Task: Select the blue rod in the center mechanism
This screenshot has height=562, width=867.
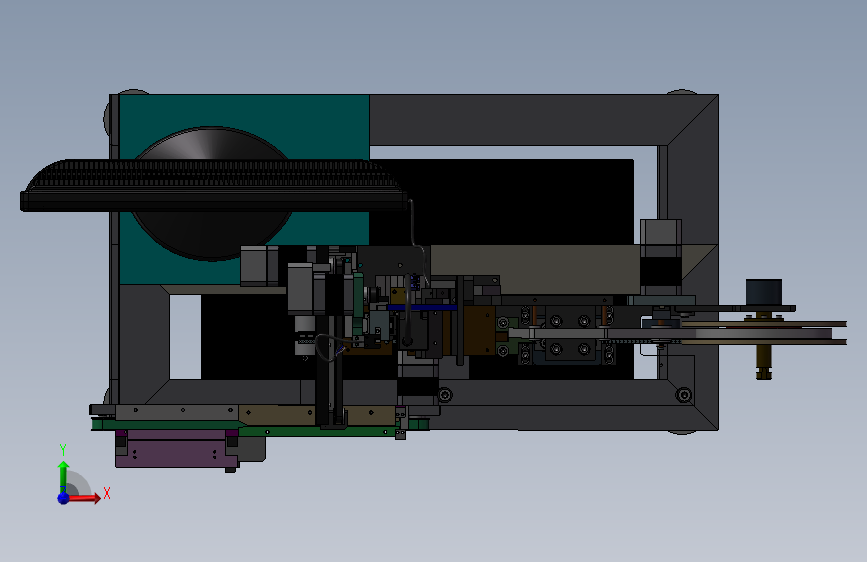Action: [x=422, y=307]
